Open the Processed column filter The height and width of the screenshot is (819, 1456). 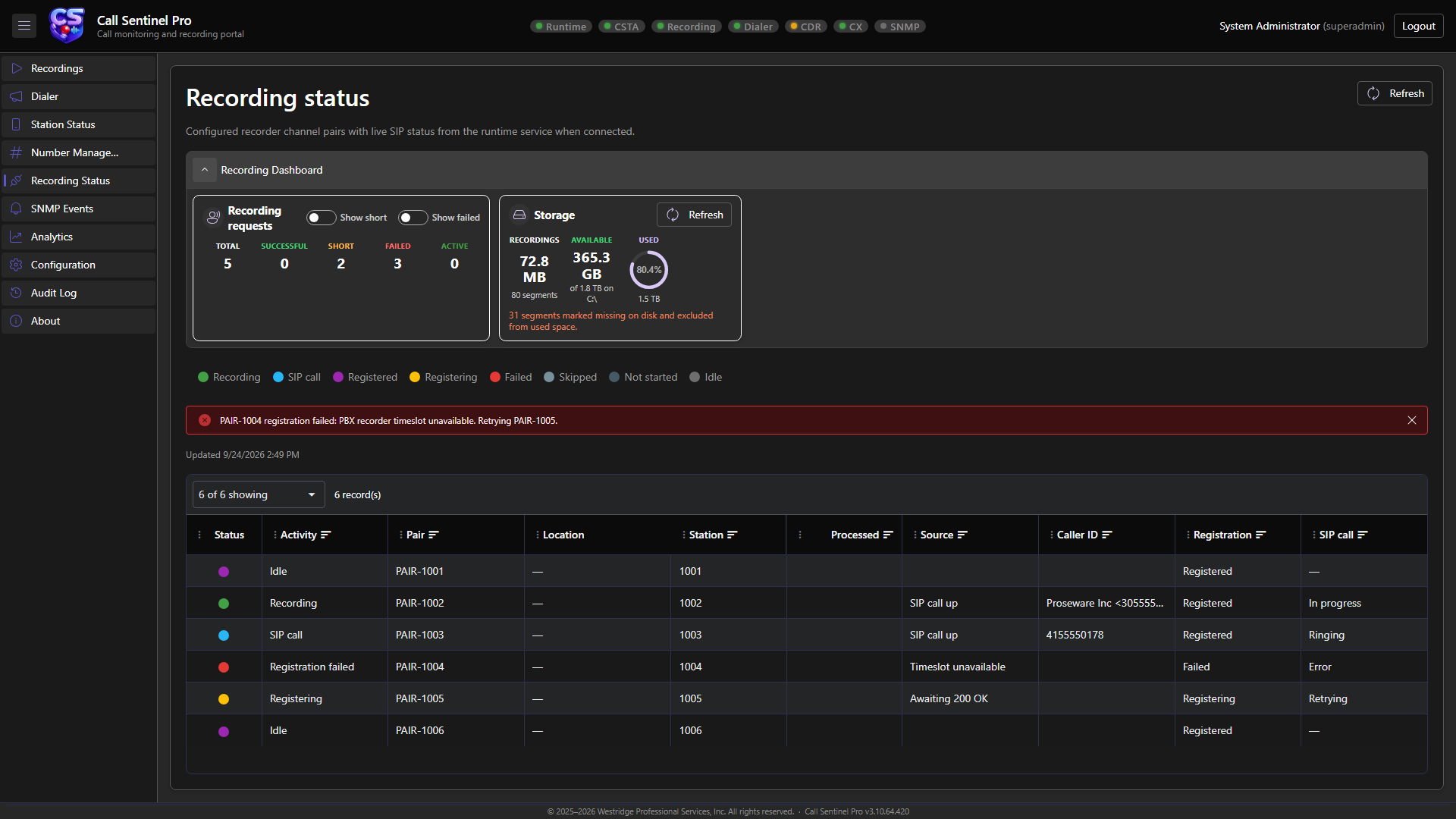[x=888, y=535]
